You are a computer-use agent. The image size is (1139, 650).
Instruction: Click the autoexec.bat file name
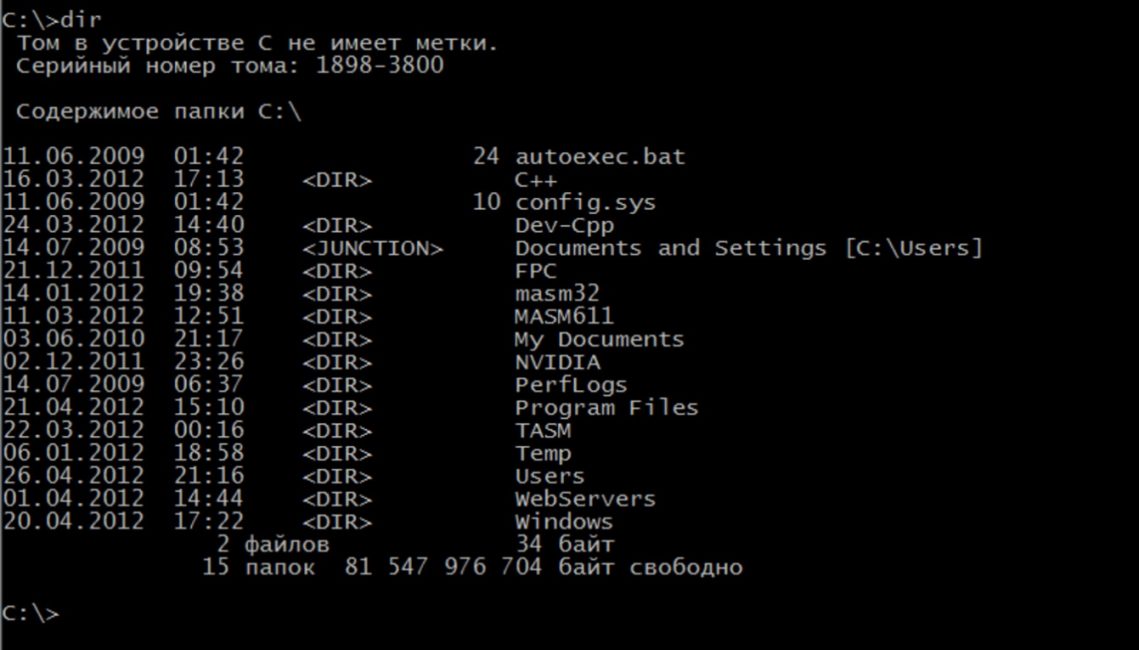pos(600,156)
